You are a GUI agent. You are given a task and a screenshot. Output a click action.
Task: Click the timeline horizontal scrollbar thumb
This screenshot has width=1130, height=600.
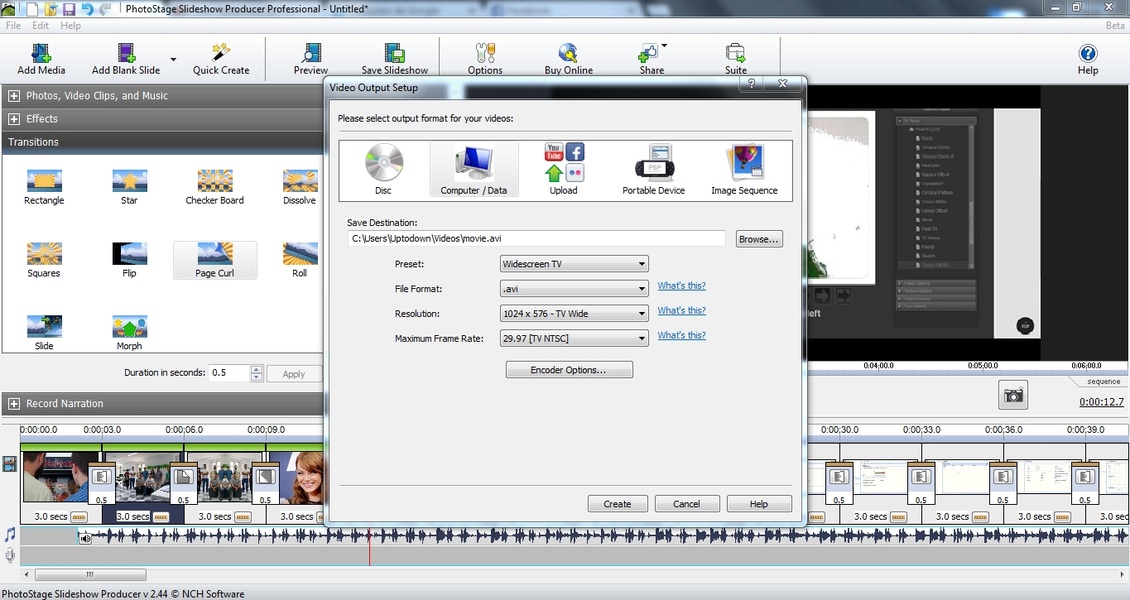91,574
